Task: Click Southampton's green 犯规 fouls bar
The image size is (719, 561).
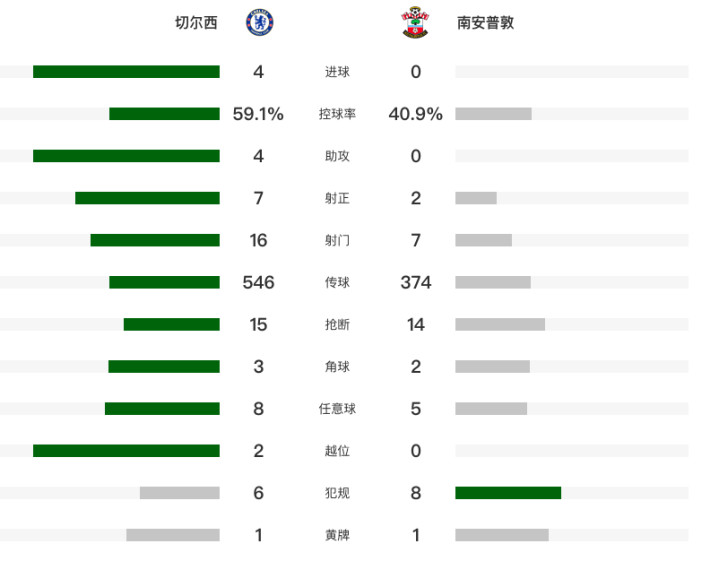Action: tap(508, 493)
